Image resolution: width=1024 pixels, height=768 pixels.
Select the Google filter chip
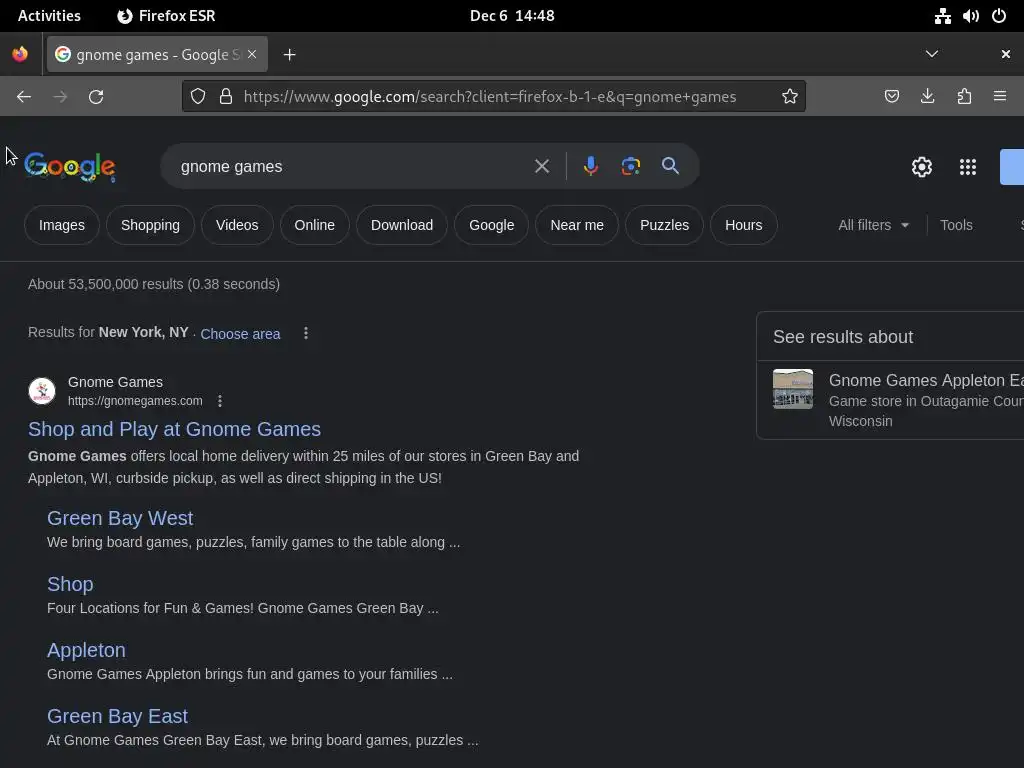[492, 225]
